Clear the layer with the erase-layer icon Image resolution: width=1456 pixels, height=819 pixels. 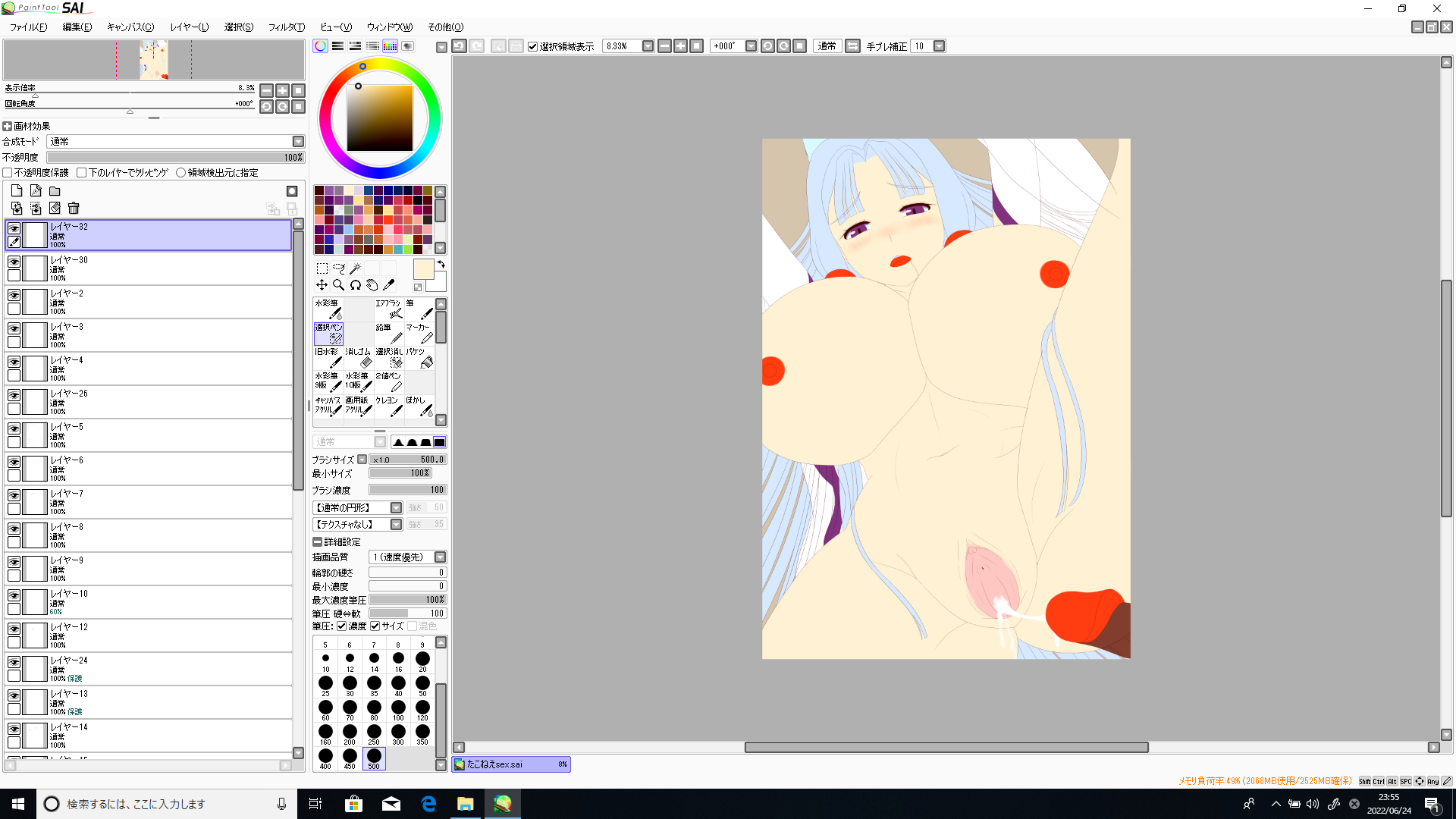(55, 208)
